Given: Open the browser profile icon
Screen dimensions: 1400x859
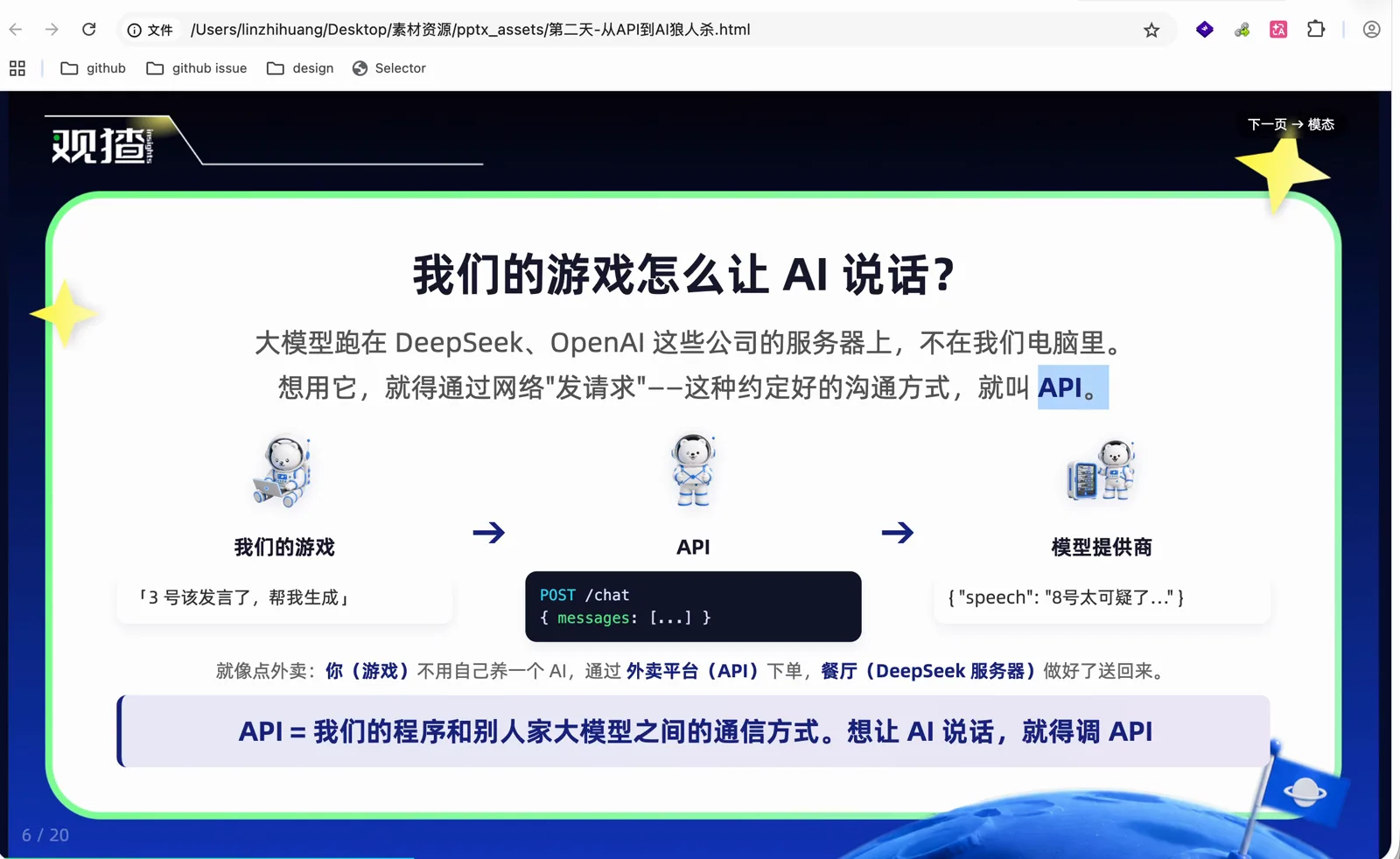Looking at the screenshot, I should (1371, 30).
